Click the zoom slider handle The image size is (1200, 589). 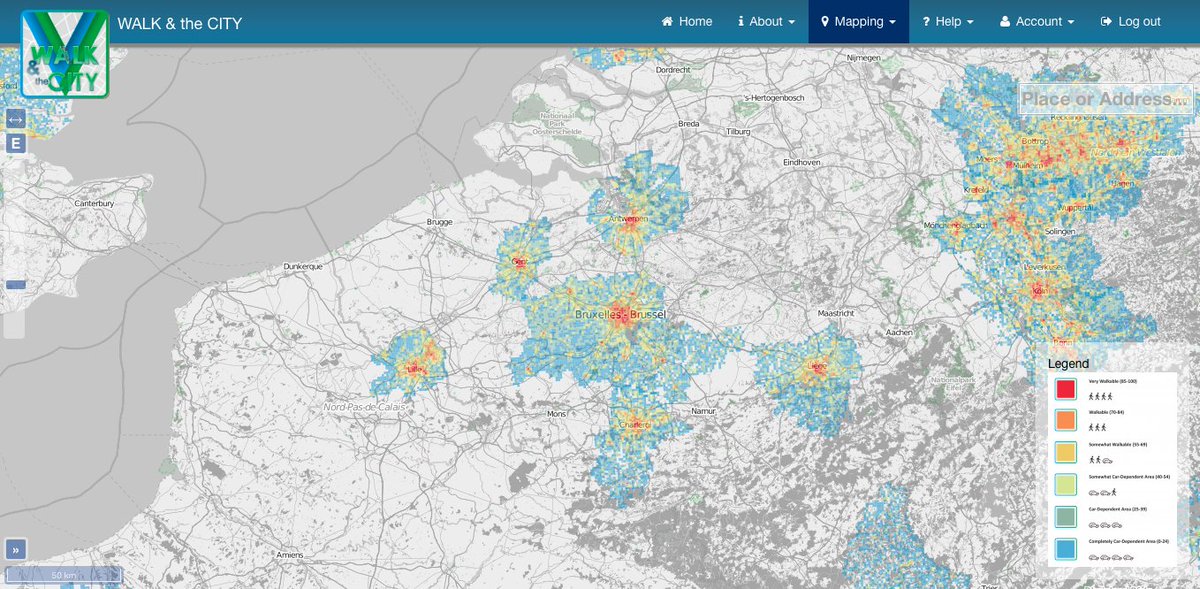(x=16, y=285)
